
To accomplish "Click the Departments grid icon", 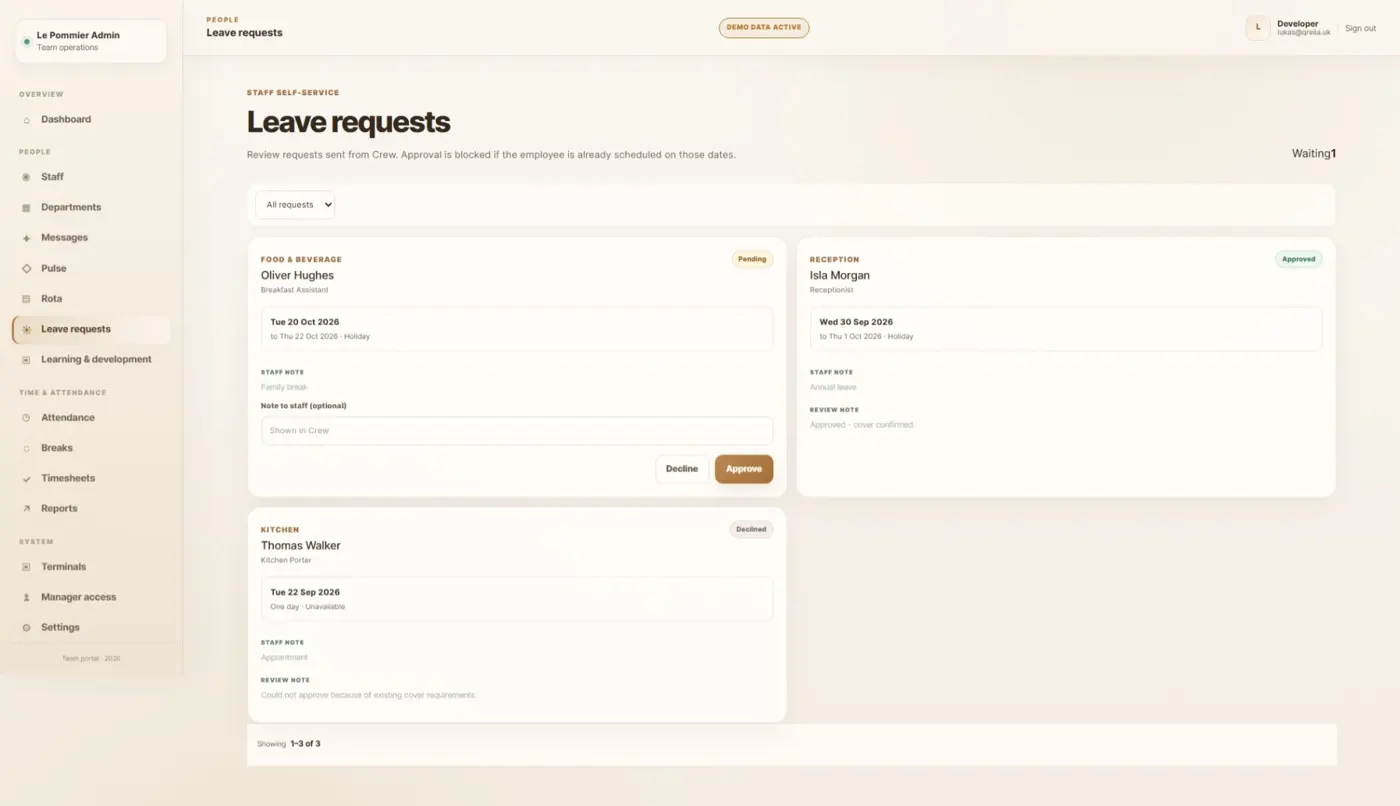I will pyautogui.click(x=26, y=208).
